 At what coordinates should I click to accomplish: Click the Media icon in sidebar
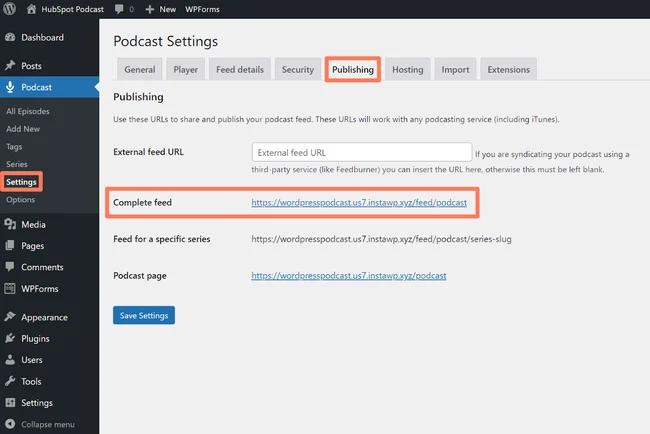click(10, 224)
